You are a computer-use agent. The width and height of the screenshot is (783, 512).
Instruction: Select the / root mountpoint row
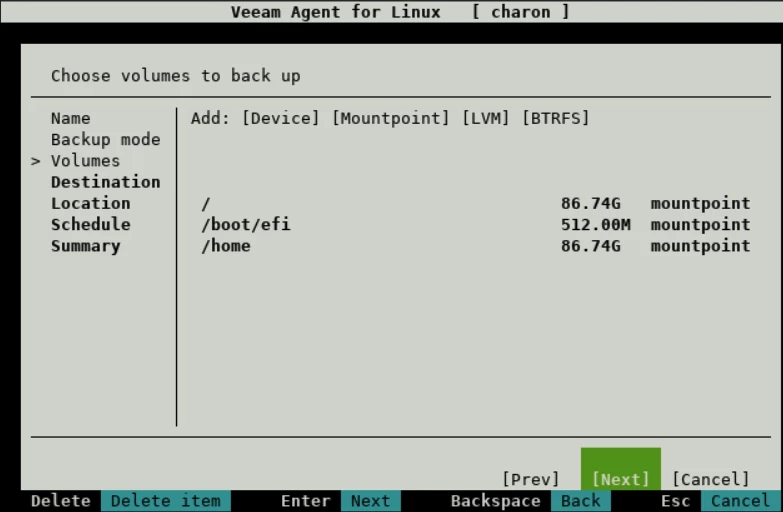pyautogui.click(x=475, y=203)
